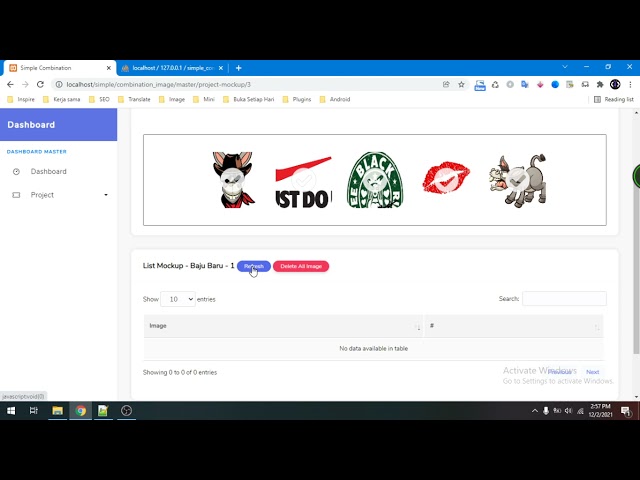Viewport: 640px width, 480px height.
Task: Toggle the gray donkey cartoon image selection
Action: [518, 180]
